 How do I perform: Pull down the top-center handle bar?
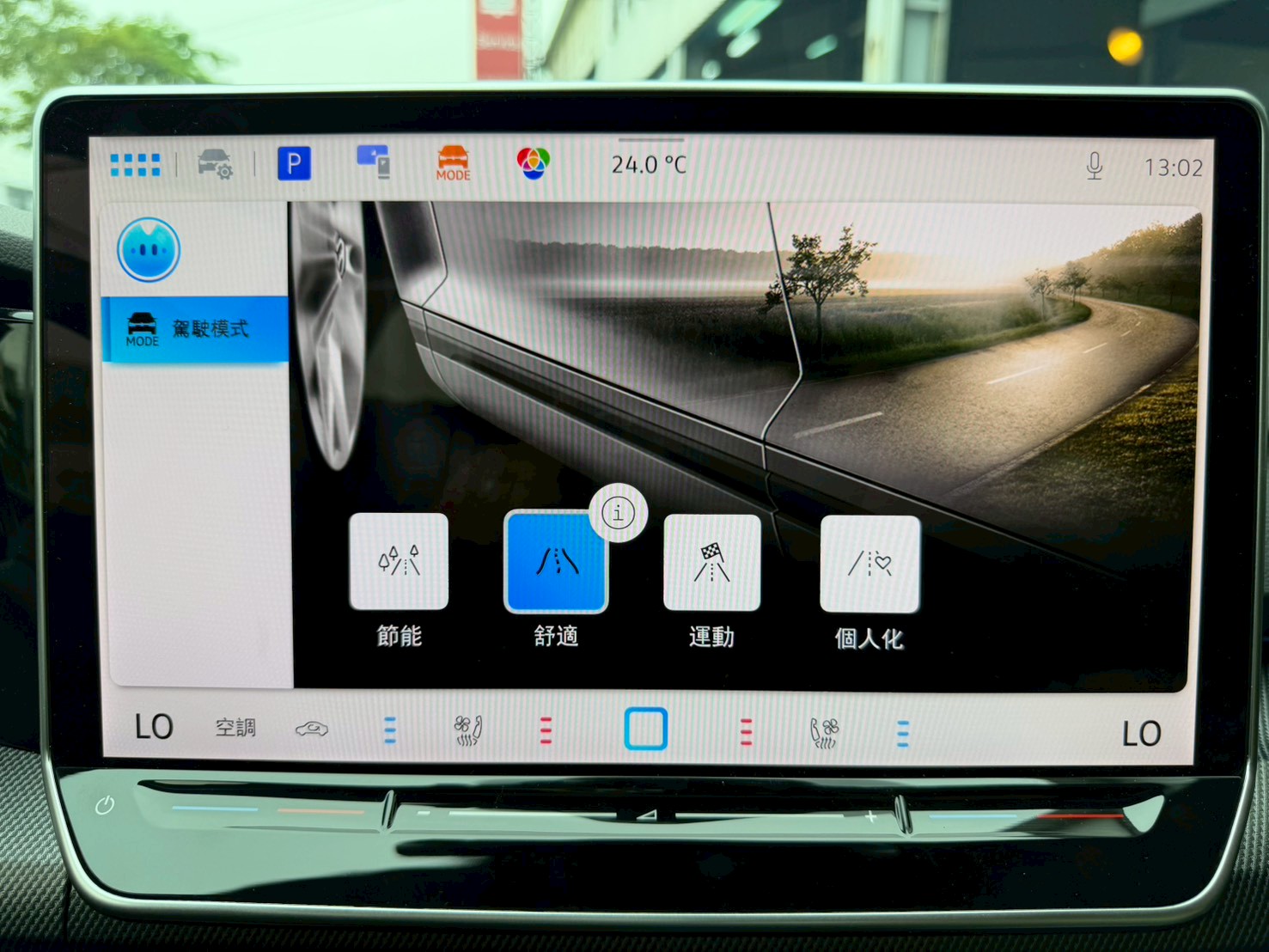click(650, 140)
